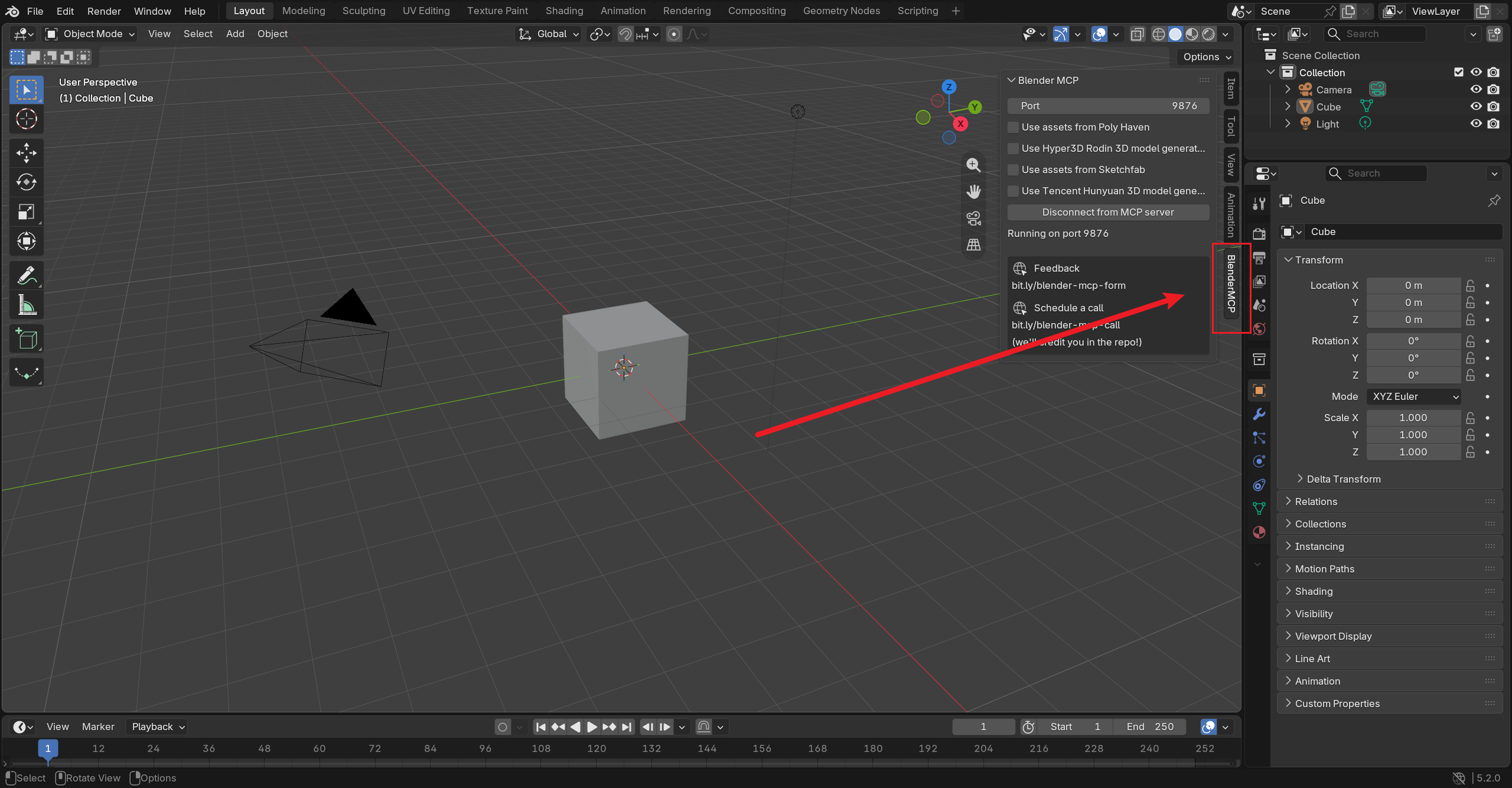Click the play animation button
The height and width of the screenshot is (788, 1512).
point(592,727)
